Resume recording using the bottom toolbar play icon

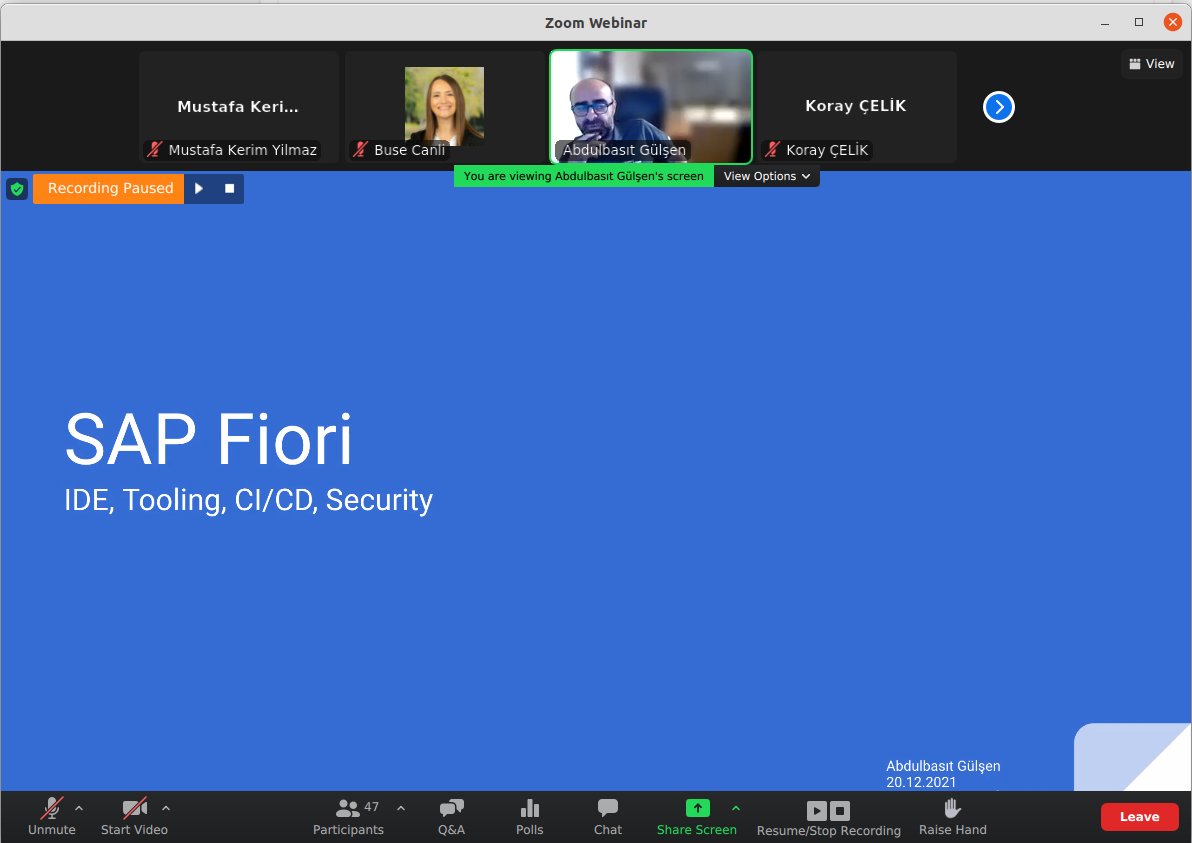(816, 810)
